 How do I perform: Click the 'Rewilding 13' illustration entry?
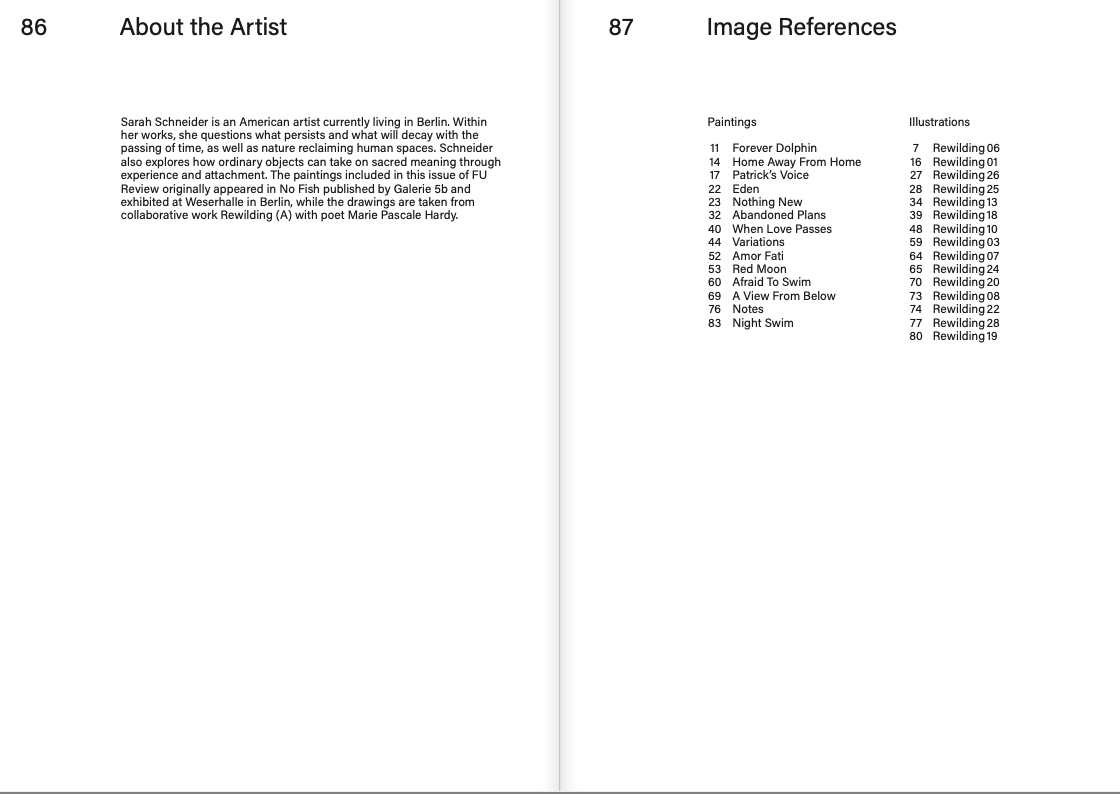(x=965, y=202)
